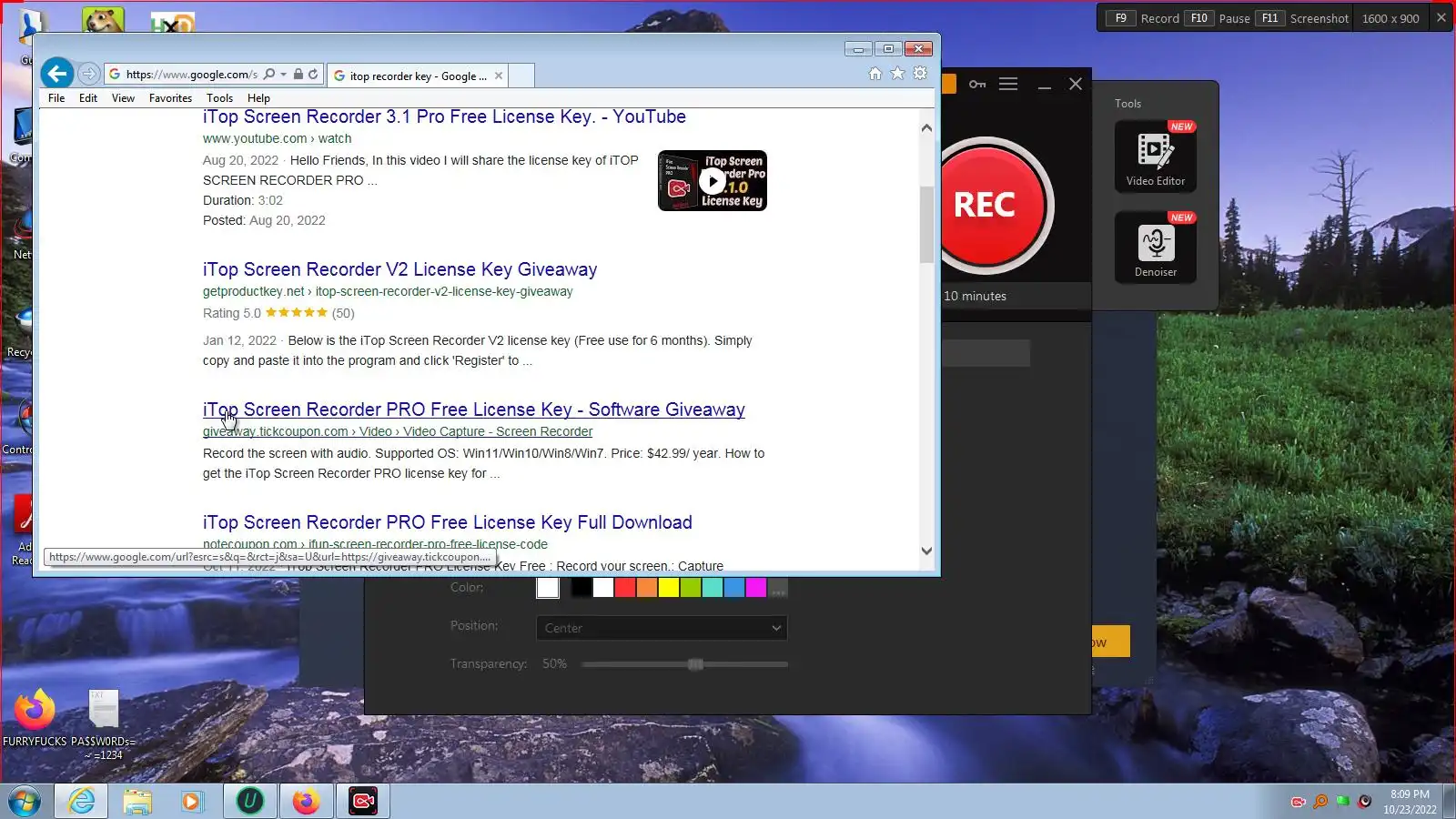
Task: Click the browser Forward arrow button
Action: pyautogui.click(x=88, y=74)
